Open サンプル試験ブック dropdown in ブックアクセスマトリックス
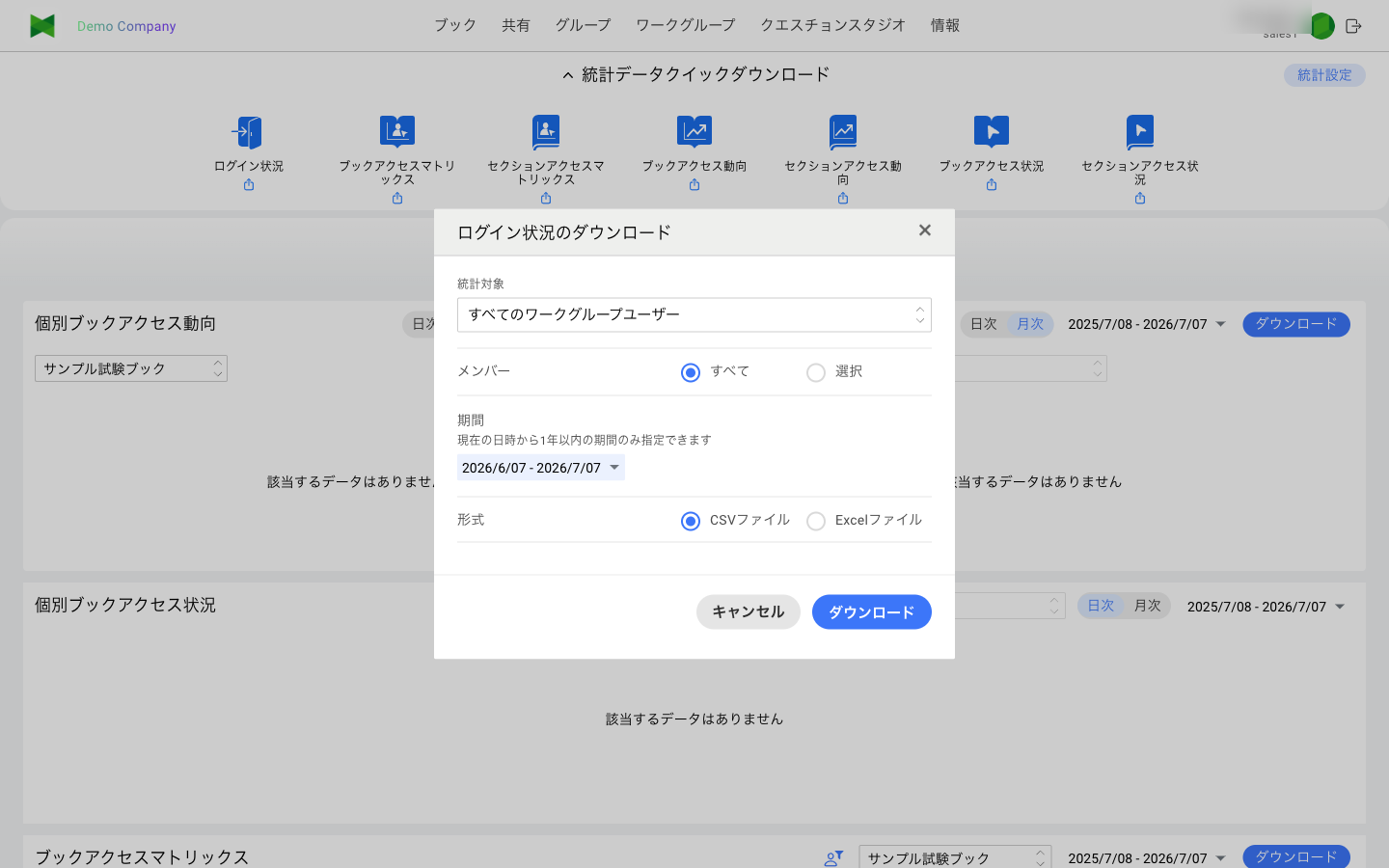This screenshot has width=1389, height=868. 955,857
